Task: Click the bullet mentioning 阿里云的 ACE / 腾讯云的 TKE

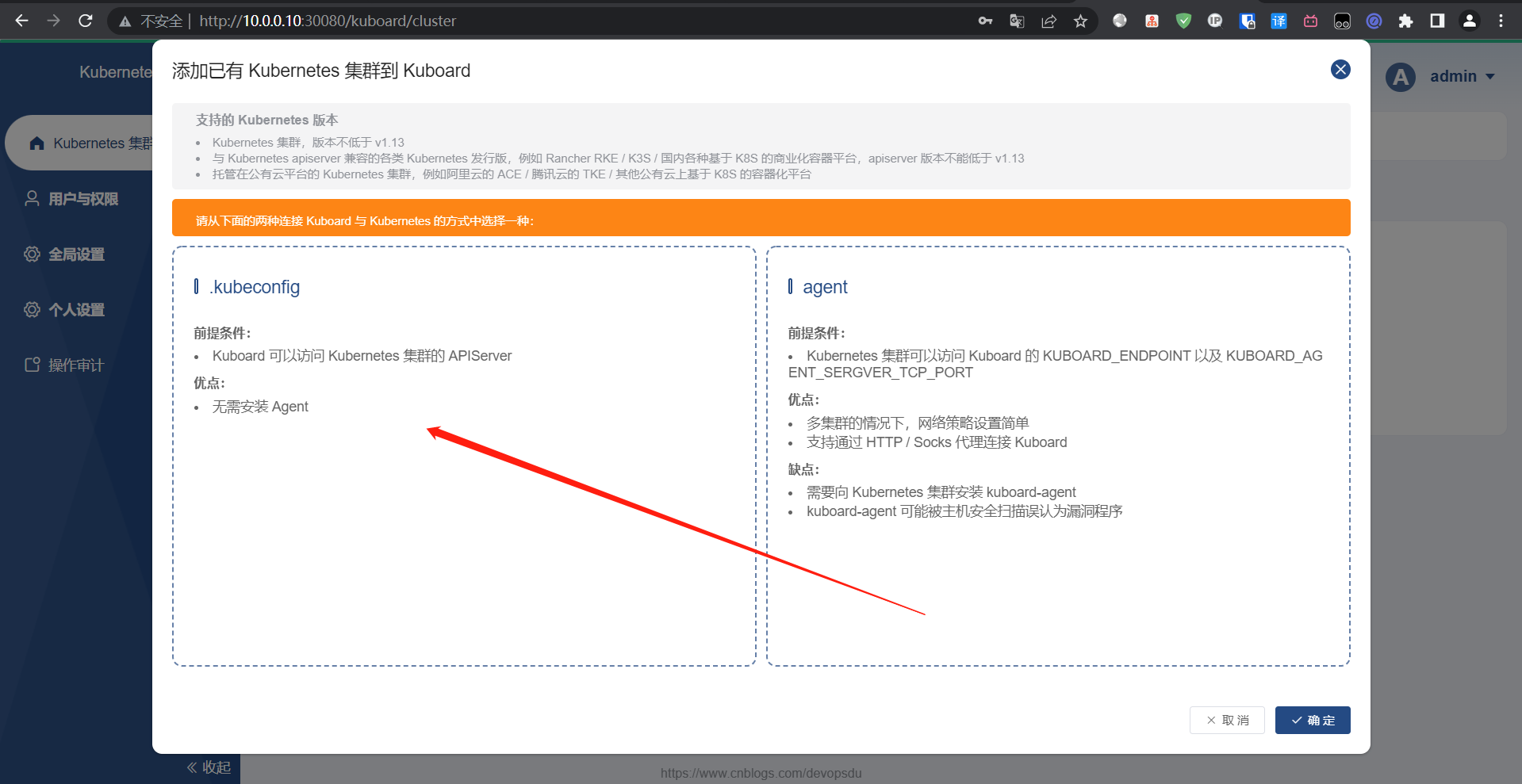Action: coord(512,174)
